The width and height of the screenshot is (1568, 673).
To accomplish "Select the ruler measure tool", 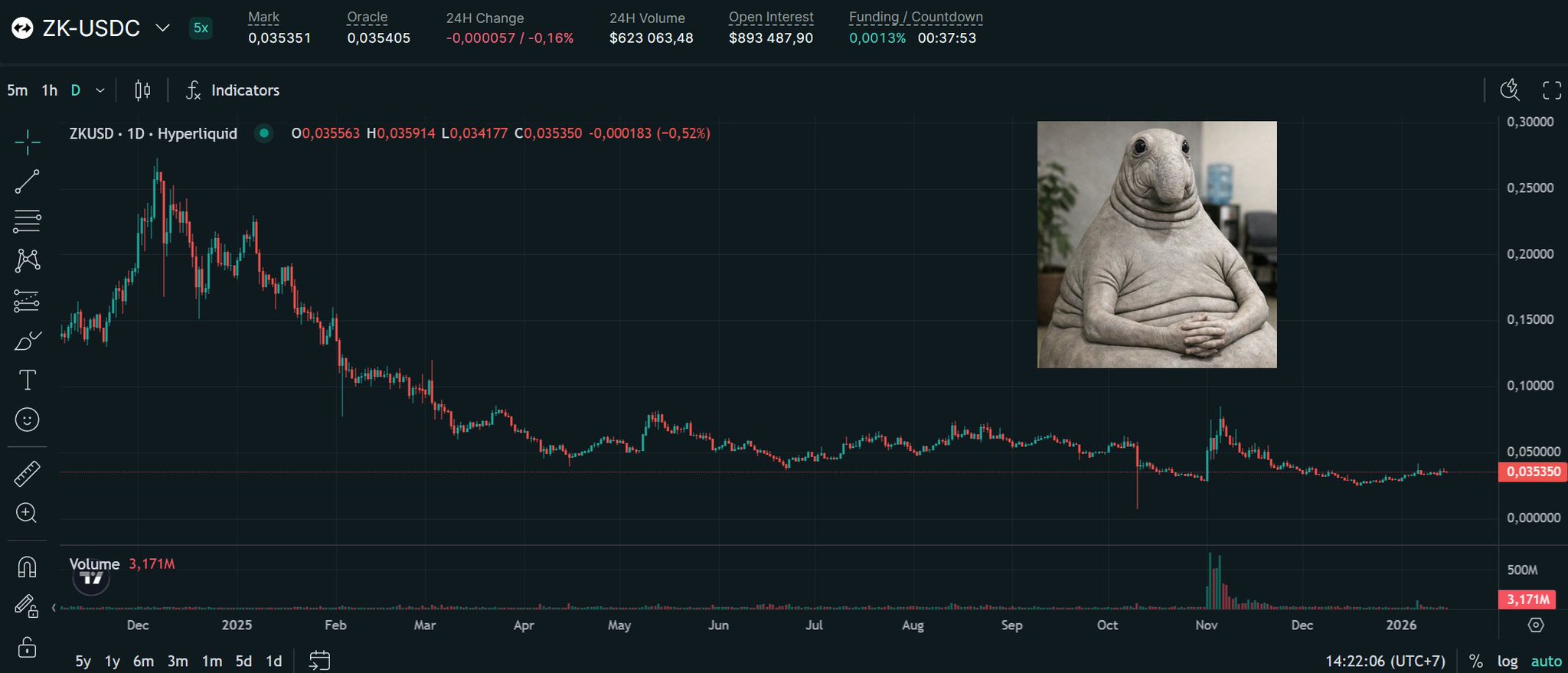I will 28,474.
